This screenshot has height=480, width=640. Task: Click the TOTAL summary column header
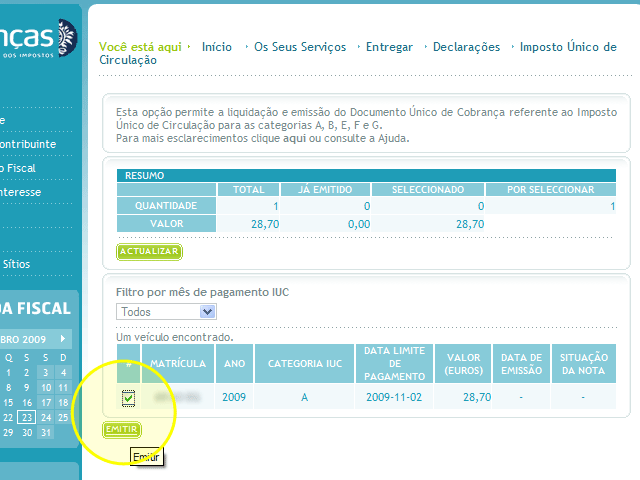click(249, 190)
